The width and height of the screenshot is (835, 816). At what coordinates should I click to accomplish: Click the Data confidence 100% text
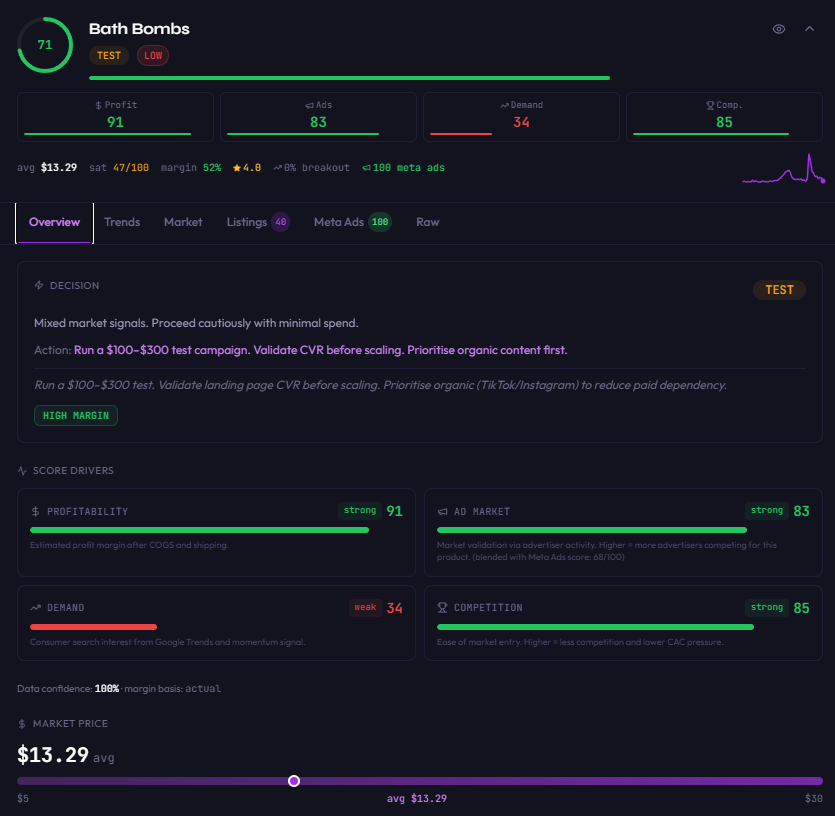(68, 689)
